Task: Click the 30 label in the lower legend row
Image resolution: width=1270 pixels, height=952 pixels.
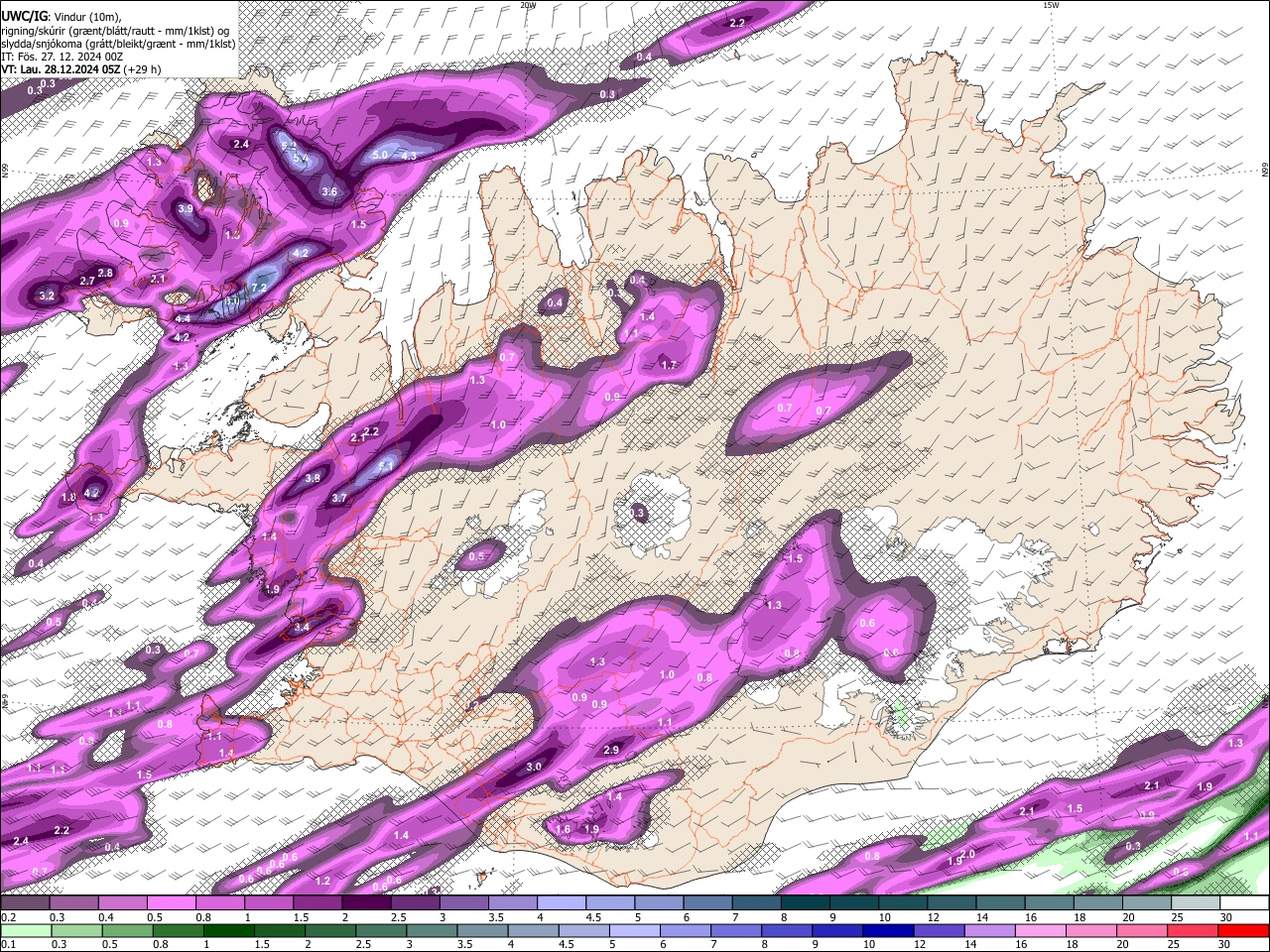Action: point(1226,944)
